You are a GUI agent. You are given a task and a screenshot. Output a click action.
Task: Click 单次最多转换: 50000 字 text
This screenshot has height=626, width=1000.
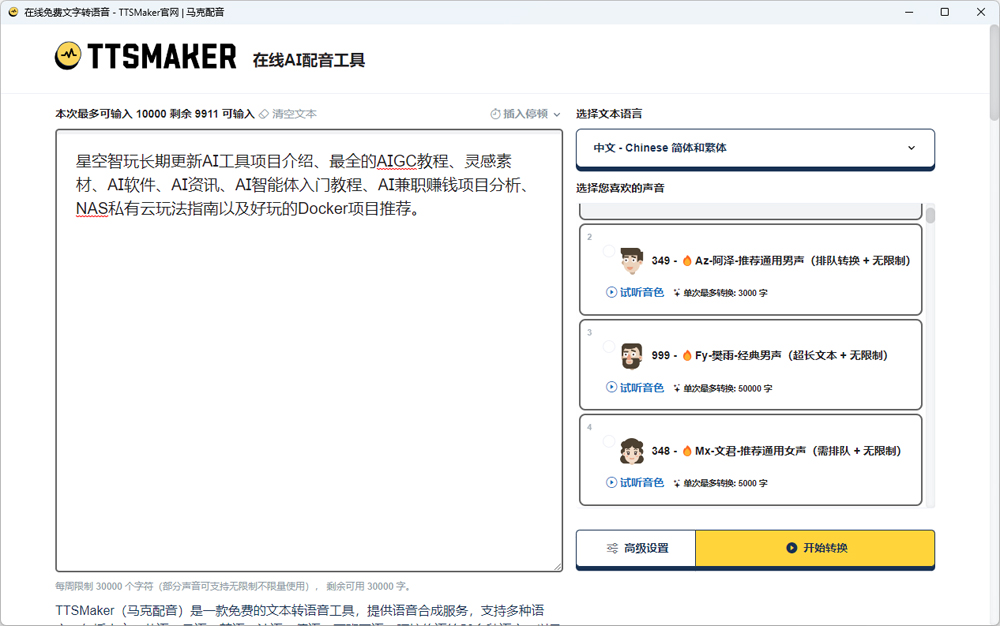click(728, 388)
